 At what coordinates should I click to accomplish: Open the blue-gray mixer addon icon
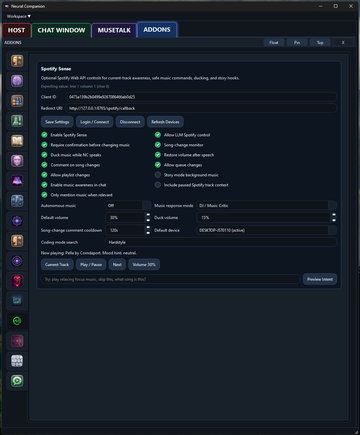[x=17, y=201]
